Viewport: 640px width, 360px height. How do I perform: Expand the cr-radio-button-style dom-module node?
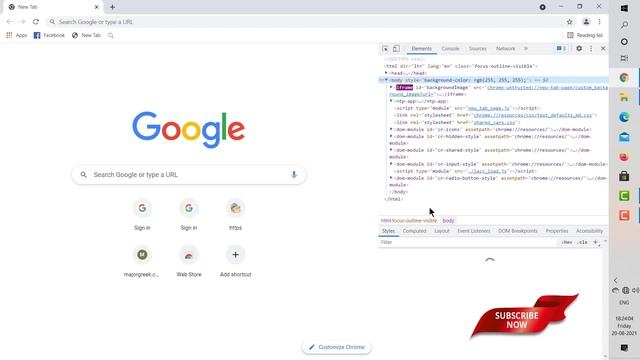(x=391, y=178)
